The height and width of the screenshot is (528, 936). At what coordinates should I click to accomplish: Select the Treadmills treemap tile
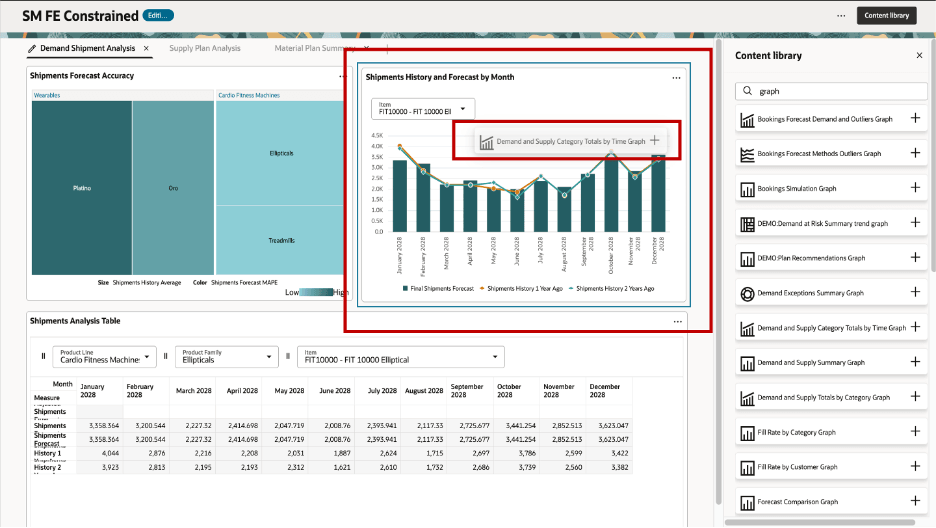pos(281,240)
